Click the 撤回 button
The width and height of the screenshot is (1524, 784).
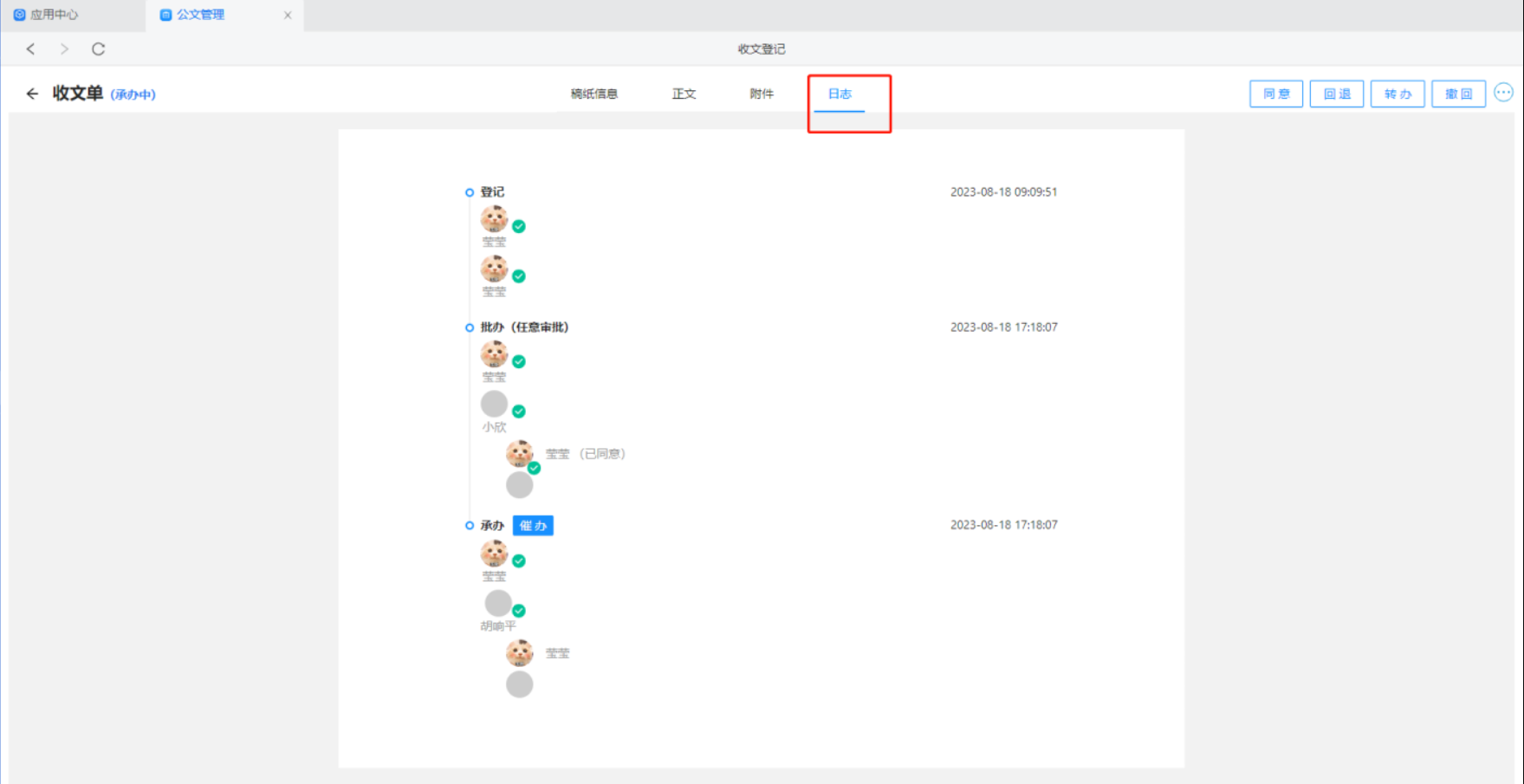[1458, 94]
